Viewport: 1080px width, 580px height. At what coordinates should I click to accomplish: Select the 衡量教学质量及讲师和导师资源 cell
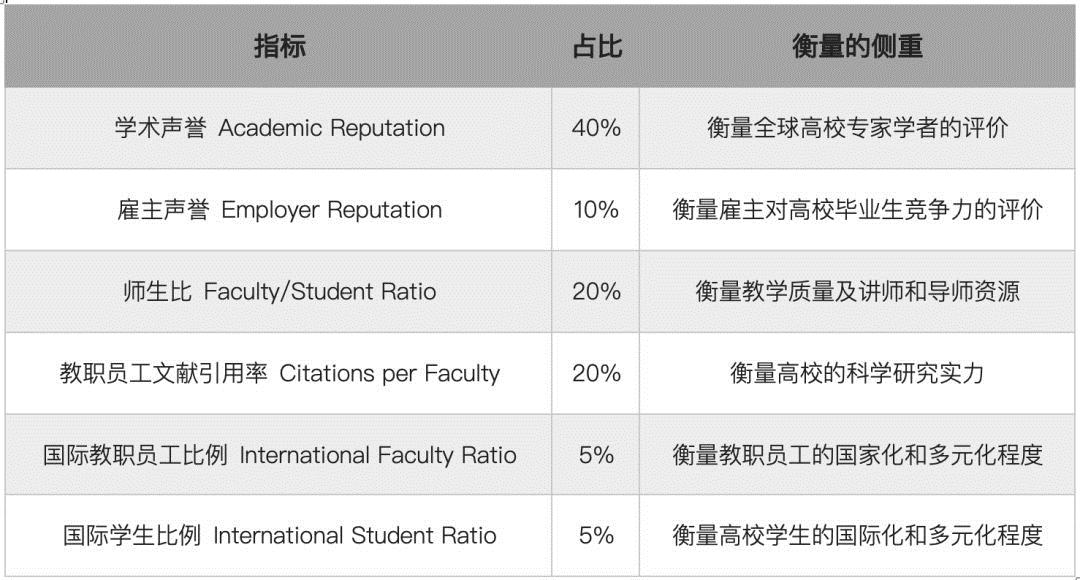pos(857,292)
